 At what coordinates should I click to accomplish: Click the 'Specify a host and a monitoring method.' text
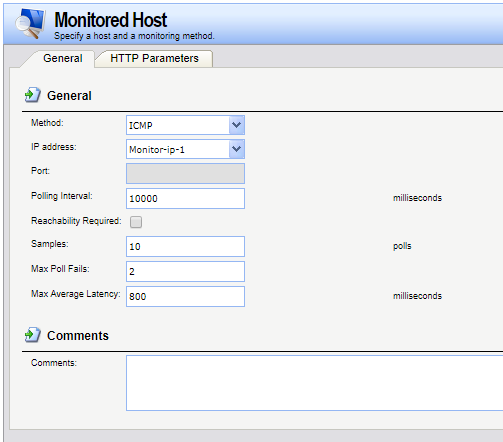[134, 36]
